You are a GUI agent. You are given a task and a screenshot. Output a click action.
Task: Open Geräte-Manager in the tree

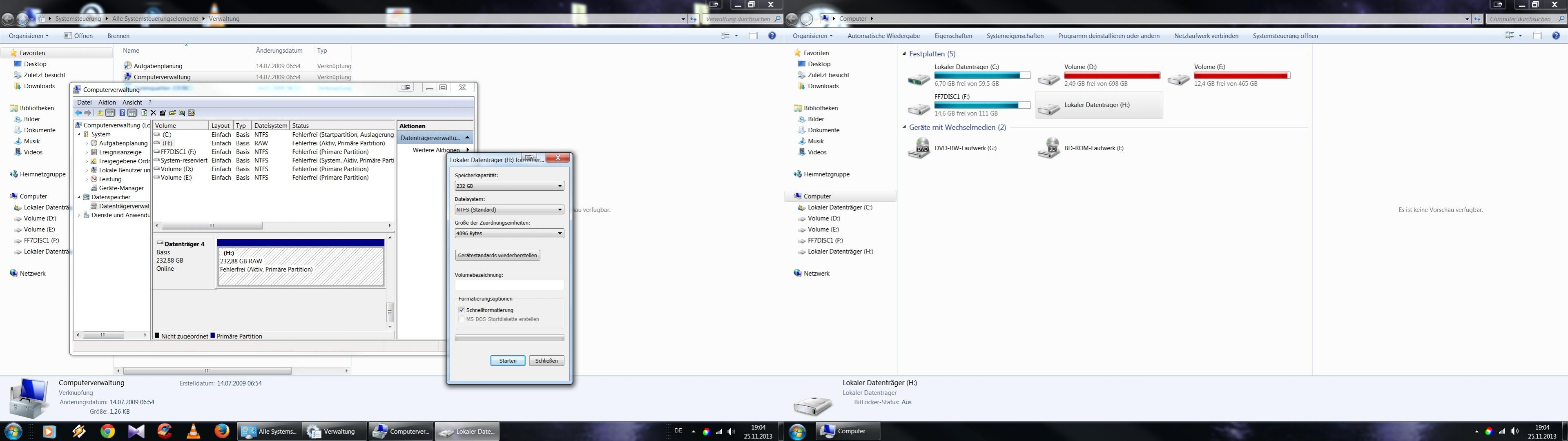click(121, 188)
